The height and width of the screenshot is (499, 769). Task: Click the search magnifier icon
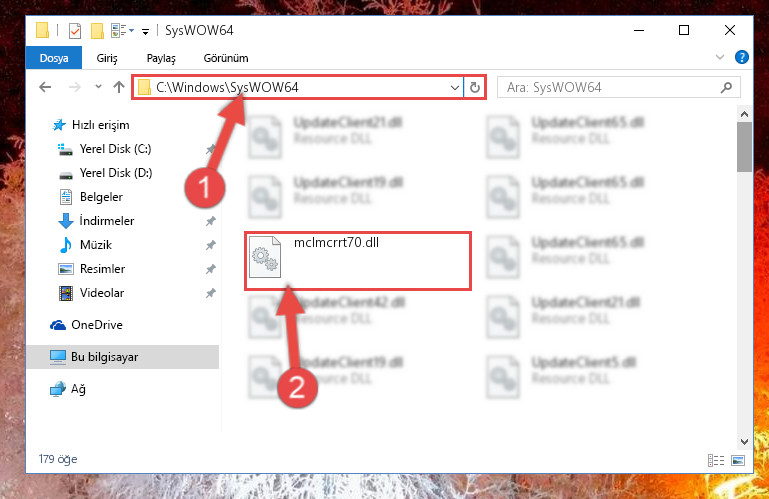726,87
